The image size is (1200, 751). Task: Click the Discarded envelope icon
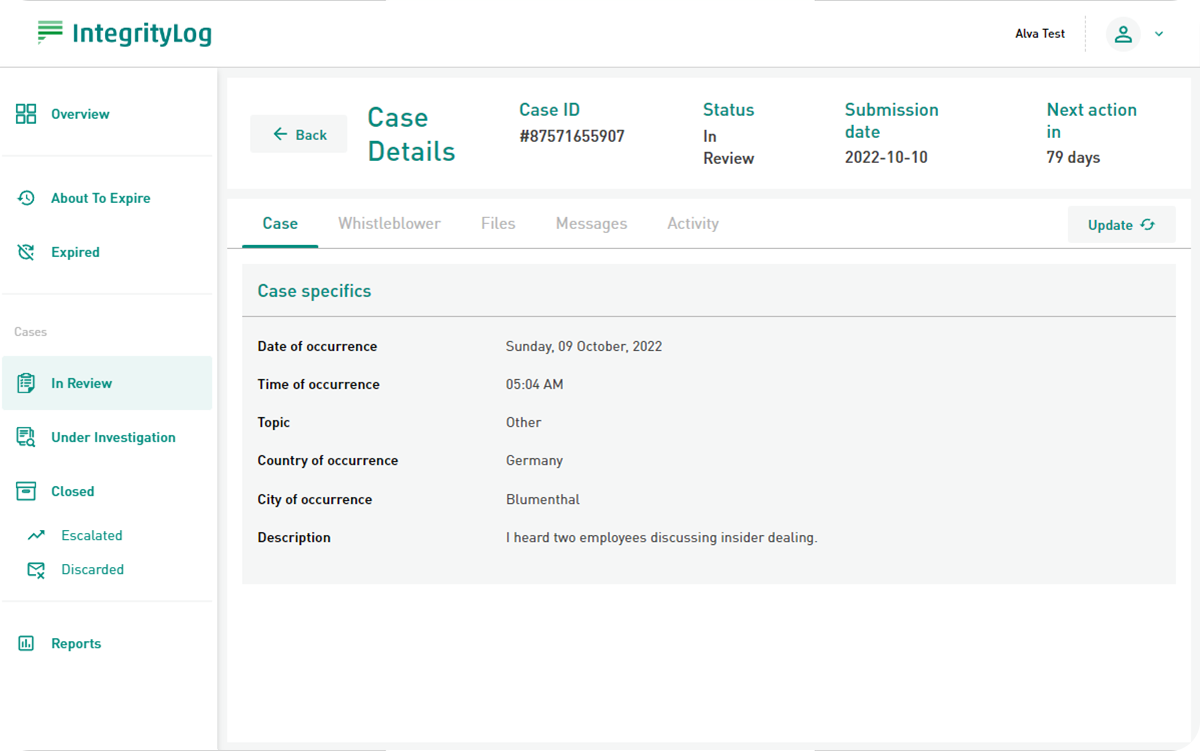[36, 570]
